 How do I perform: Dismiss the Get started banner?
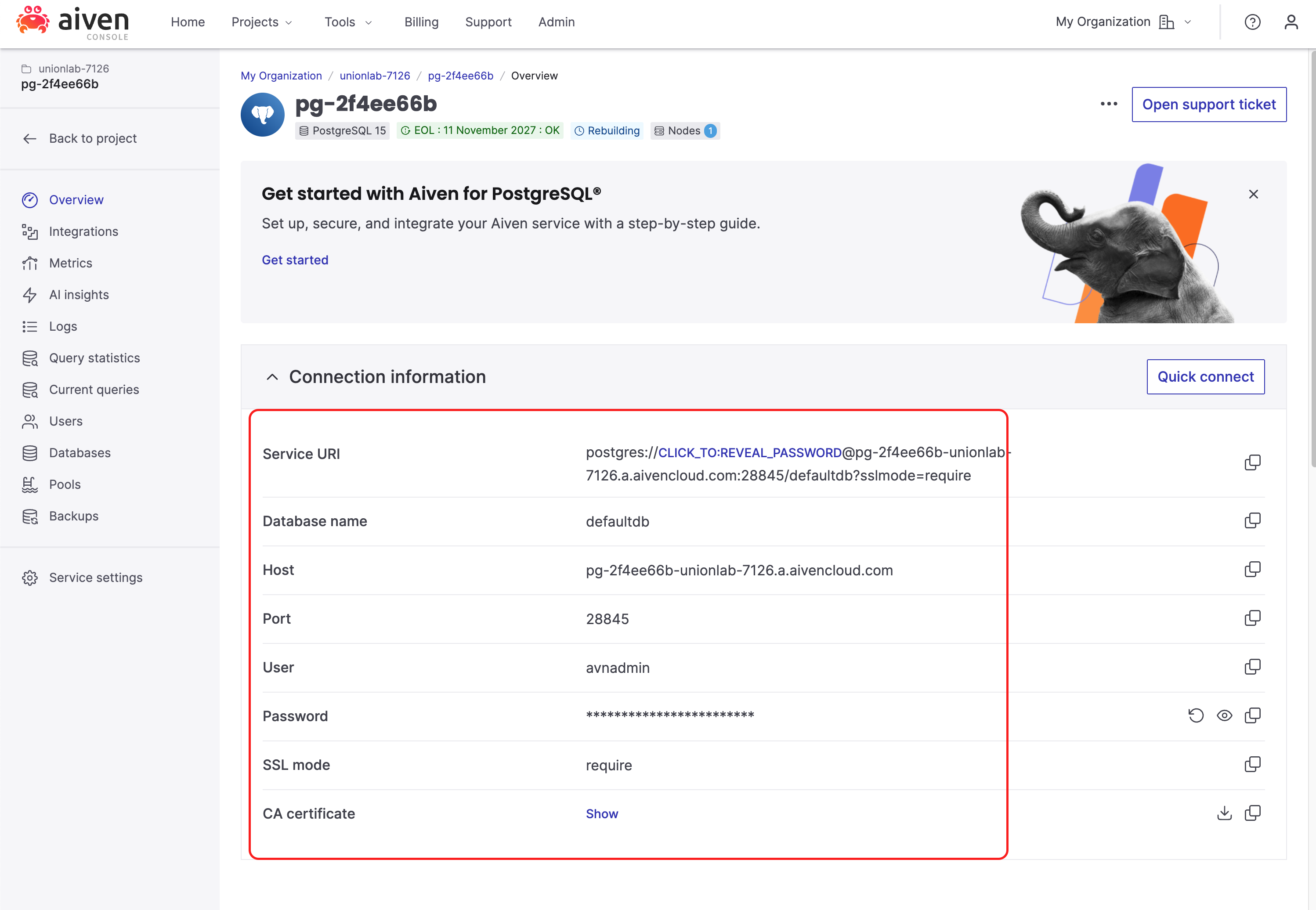pyautogui.click(x=1253, y=194)
